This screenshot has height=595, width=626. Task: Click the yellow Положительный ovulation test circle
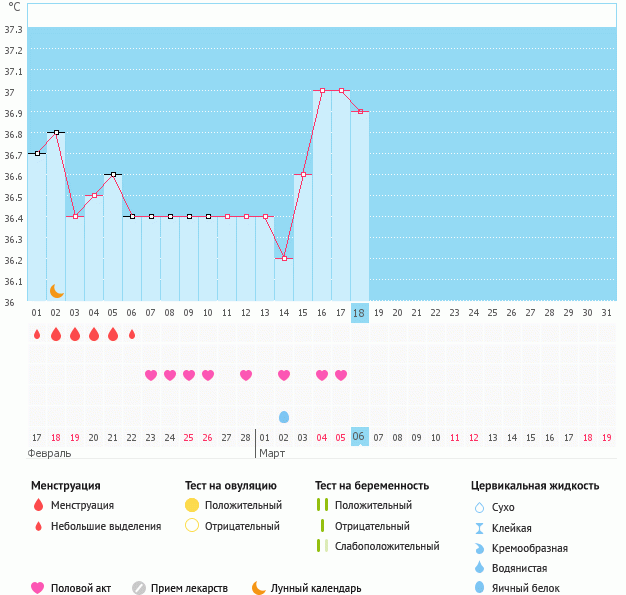click(192, 505)
